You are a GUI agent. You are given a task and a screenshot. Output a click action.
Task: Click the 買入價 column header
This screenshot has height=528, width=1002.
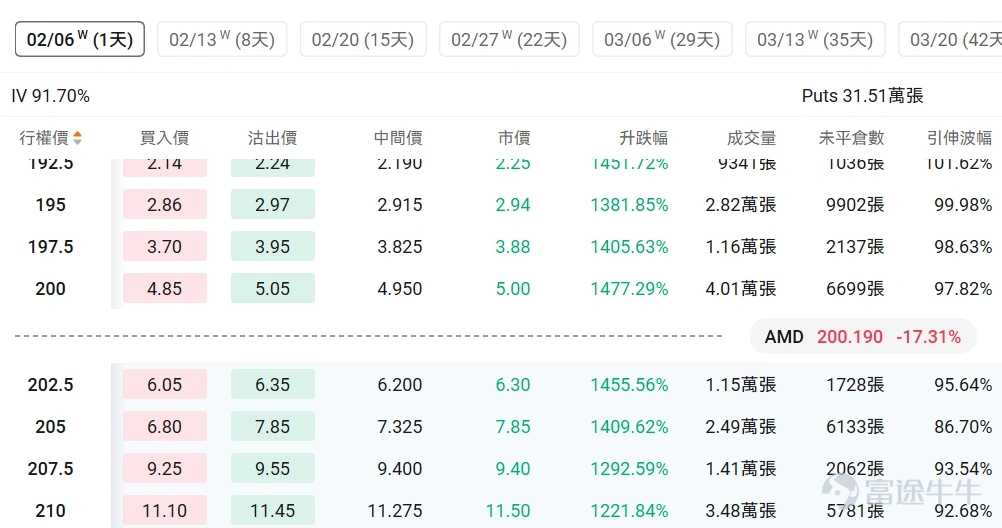(164, 137)
